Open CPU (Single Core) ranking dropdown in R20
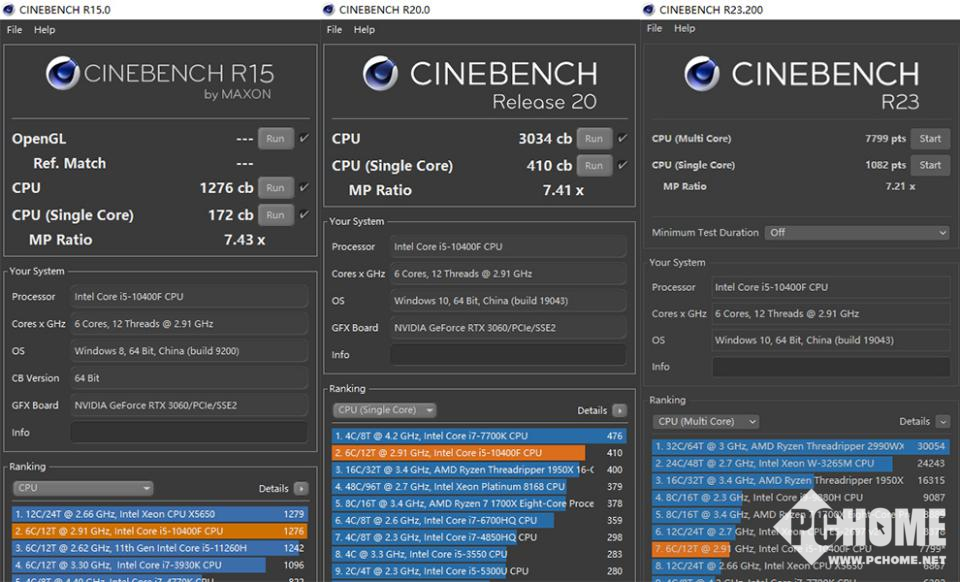 pos(384,410)
